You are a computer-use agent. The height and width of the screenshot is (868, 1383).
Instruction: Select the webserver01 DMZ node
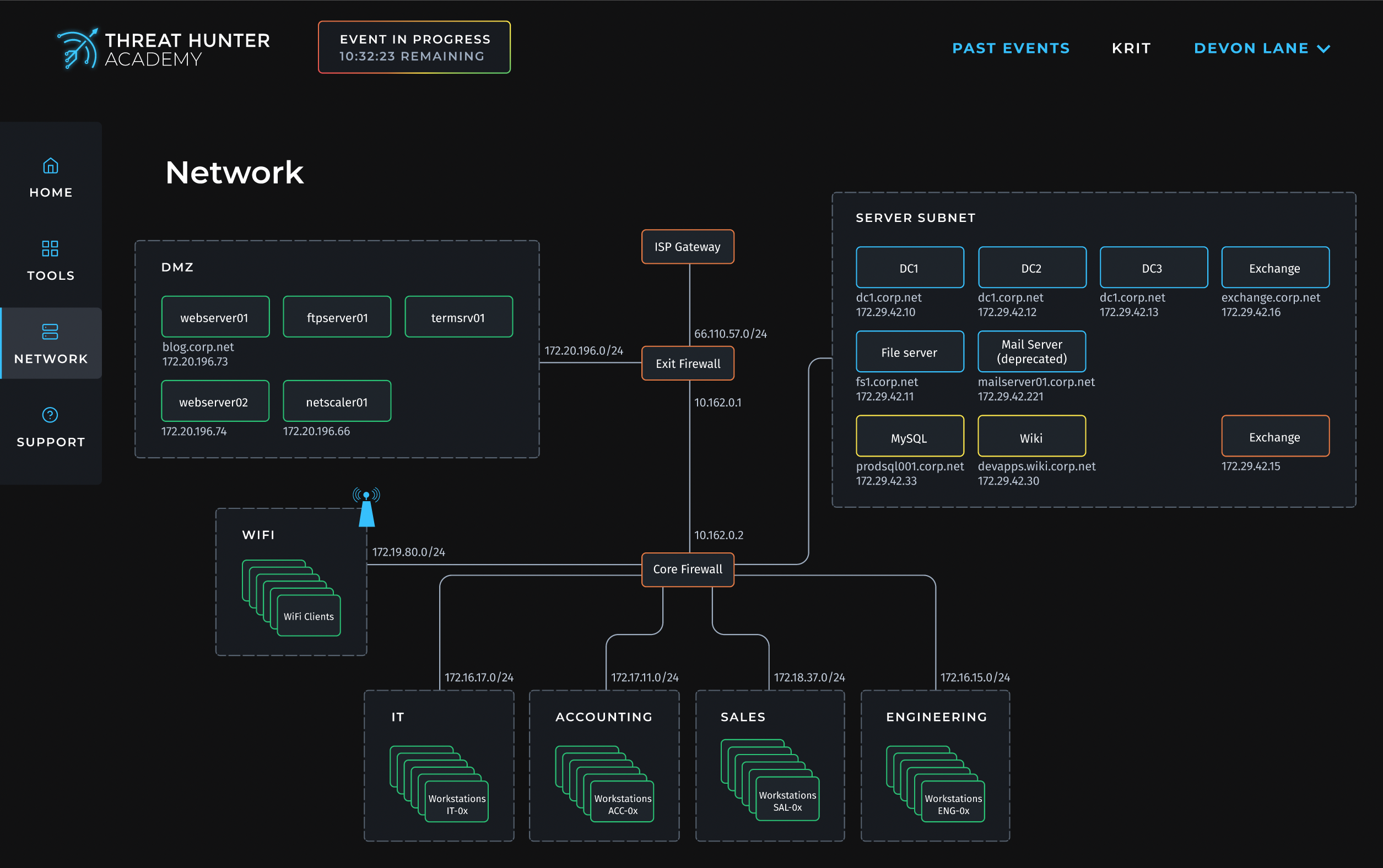pos(215,317)
